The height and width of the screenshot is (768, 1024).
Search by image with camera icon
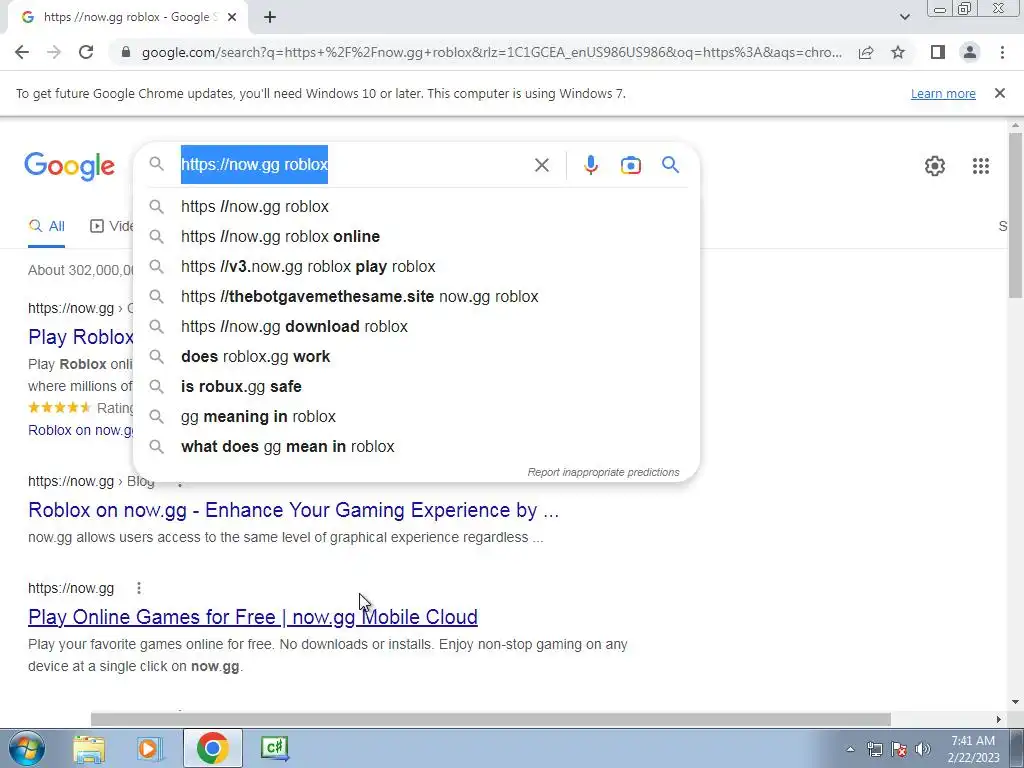point(630,165)
